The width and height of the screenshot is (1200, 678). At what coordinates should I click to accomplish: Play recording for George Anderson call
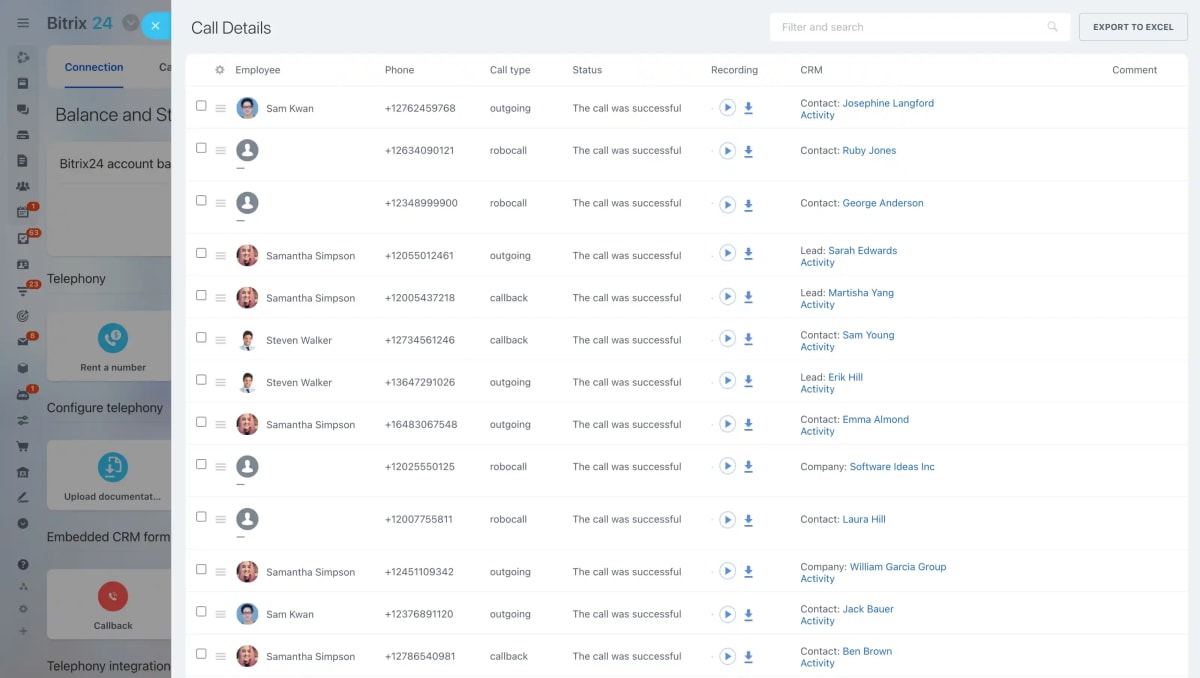(x=728, y=204)
